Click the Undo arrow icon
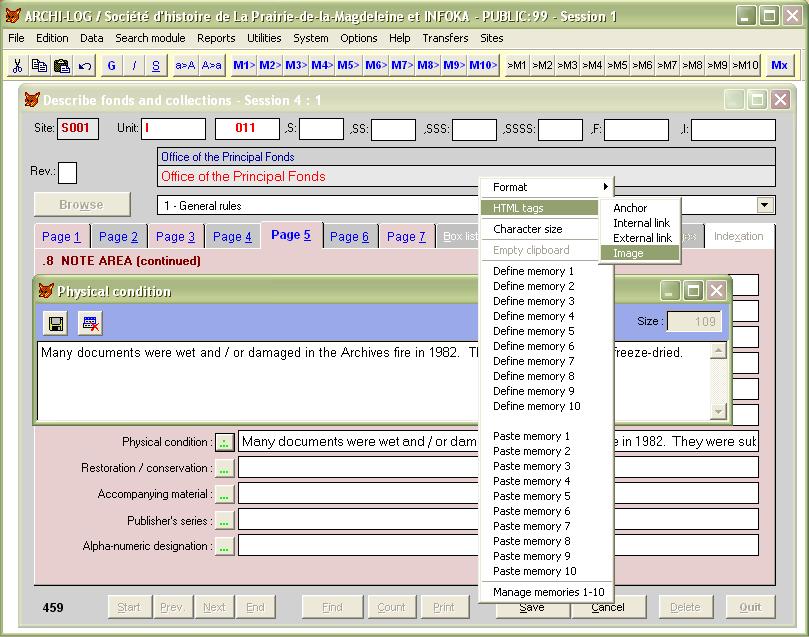This screenshot has width=809, height=637. click(x=84, y=66)
